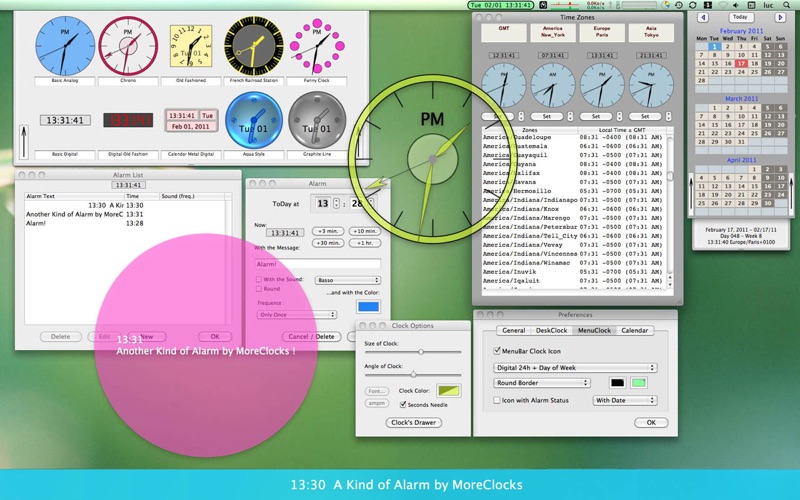
Task: Adjust the alarm hour stepper
Action: pos(336,203)
